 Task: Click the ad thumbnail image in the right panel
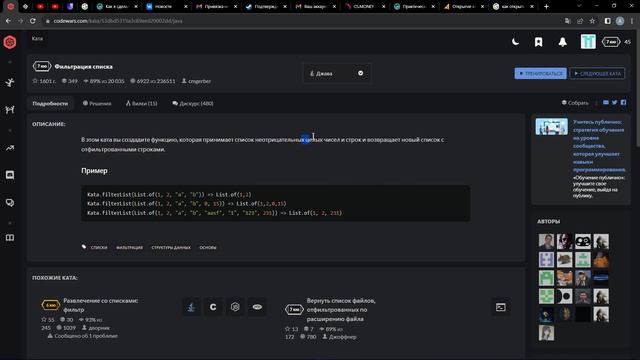point(551,127)
